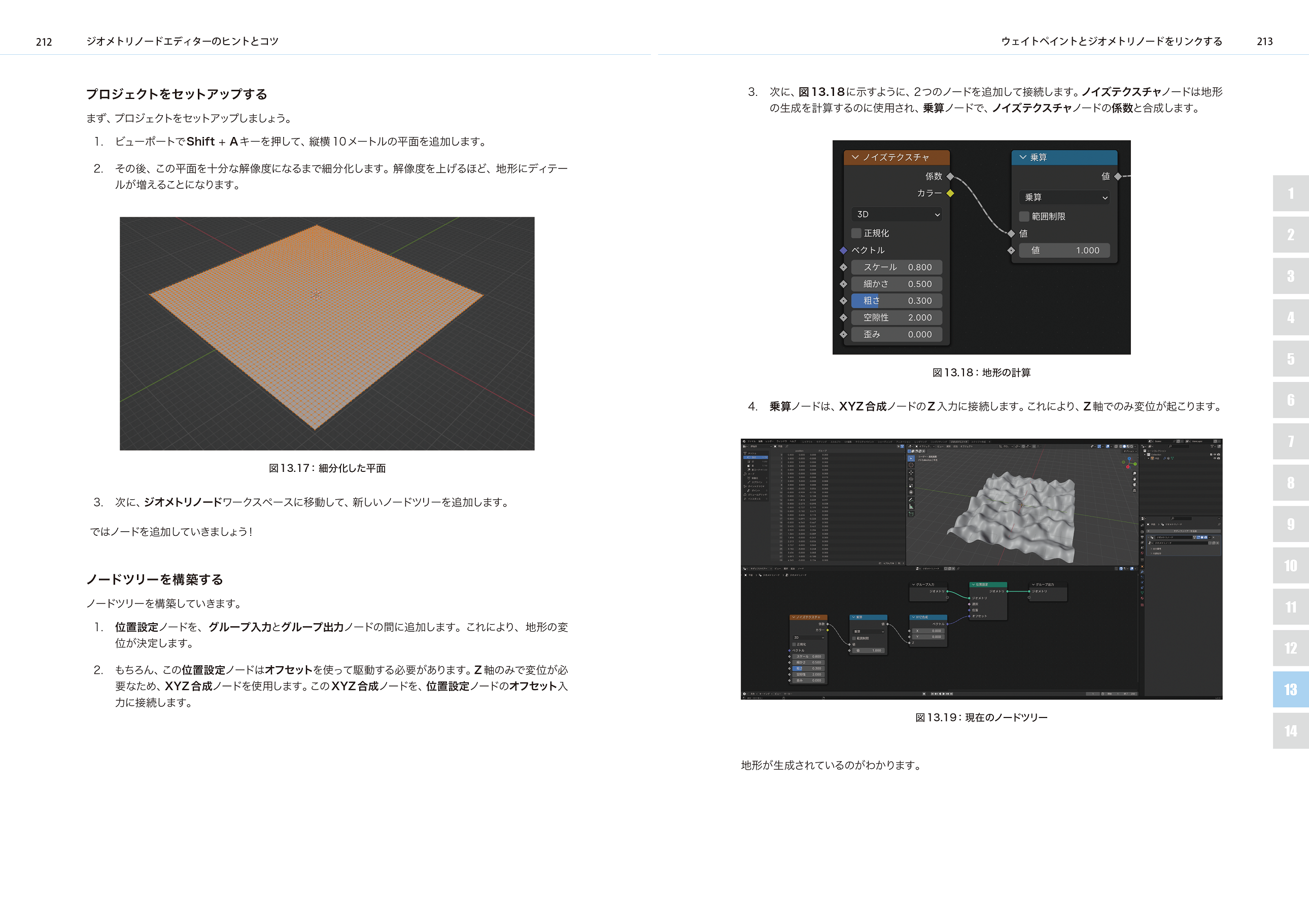Image resolution: width=1309 pixels, height=924 pixels.
Task: Toggle the 範囲制限 checkbox in figure 13.18
Action: (1024, 217)
